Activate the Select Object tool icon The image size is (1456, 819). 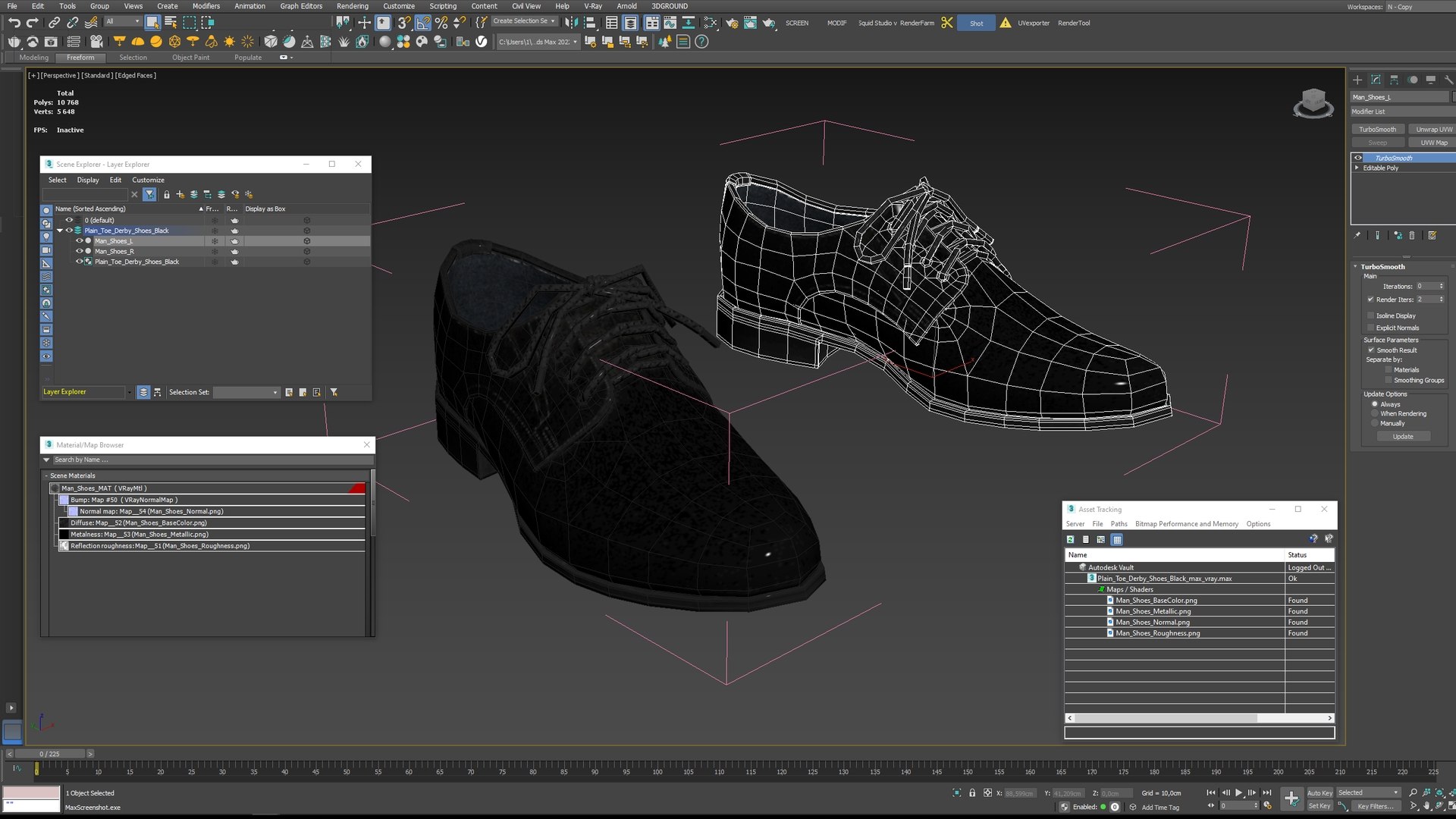point(152,23)
